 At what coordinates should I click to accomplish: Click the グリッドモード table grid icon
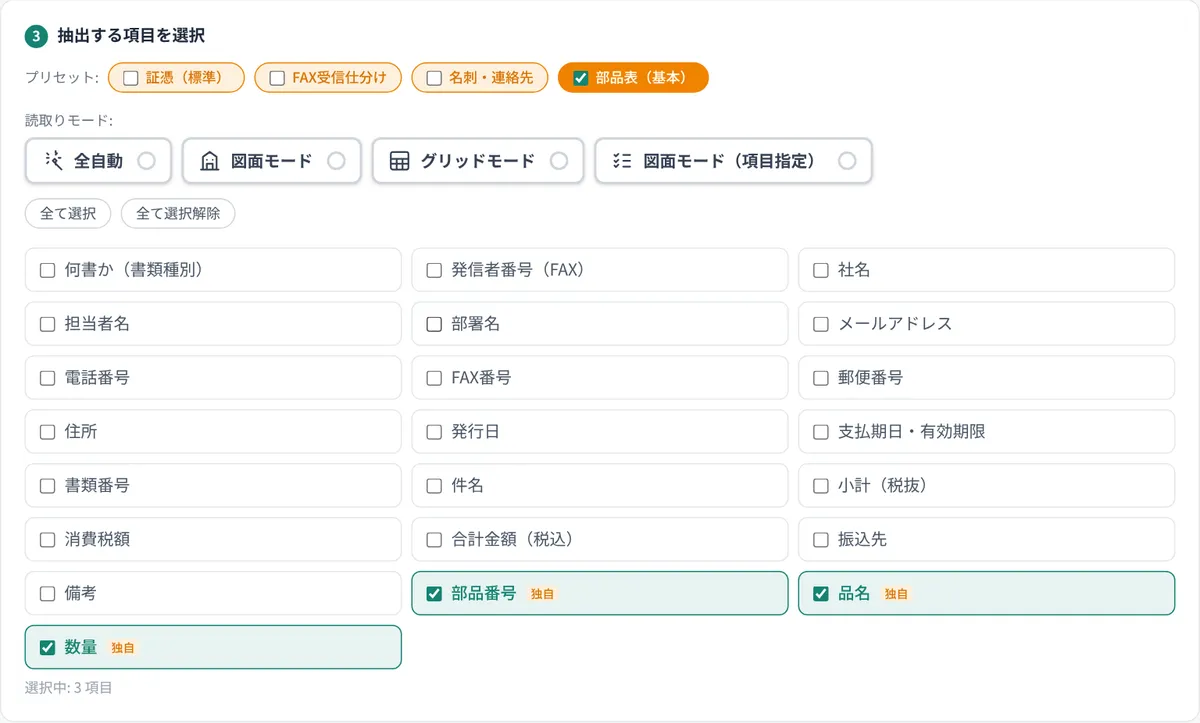tap(400, 160)
